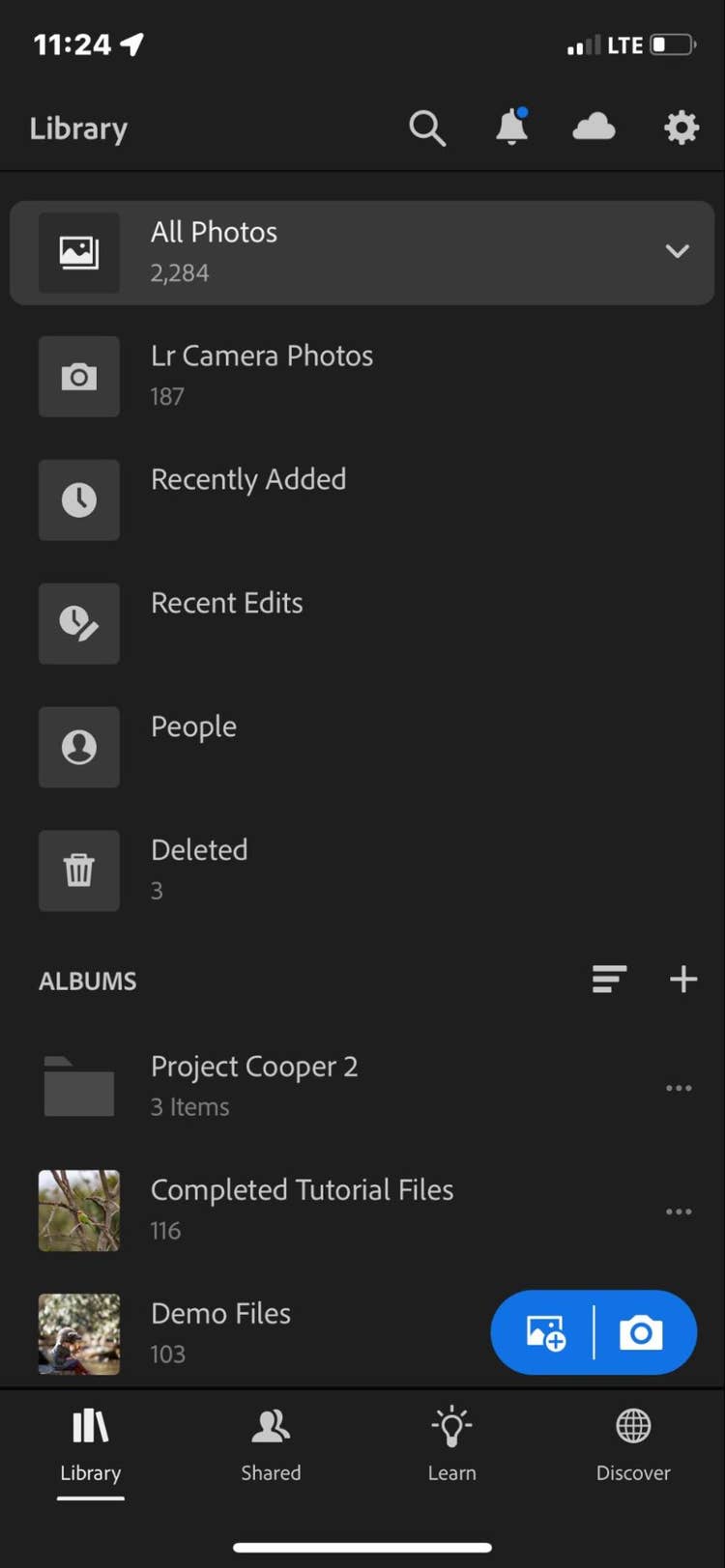Image resolution: width=725 pixels, height=1568 pixels.
Task: Open the search icon in Library
Action: tap(426, 127)
